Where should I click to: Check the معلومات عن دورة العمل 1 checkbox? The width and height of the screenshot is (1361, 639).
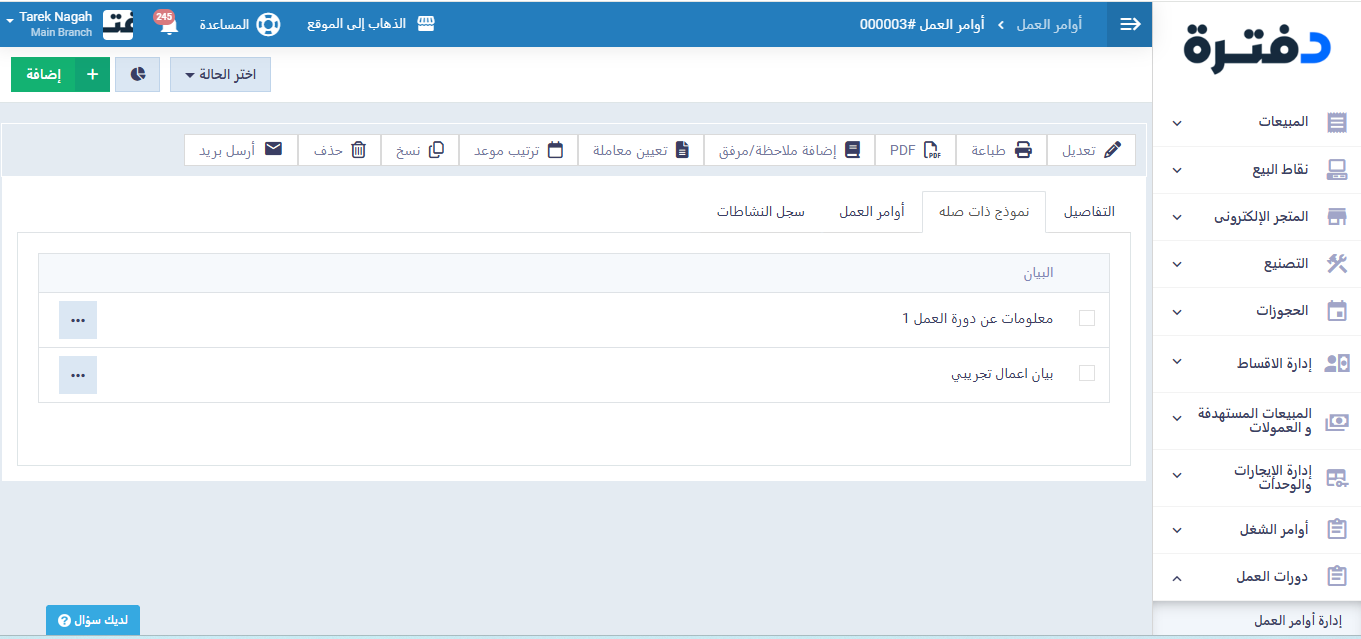click(1087, 318)
